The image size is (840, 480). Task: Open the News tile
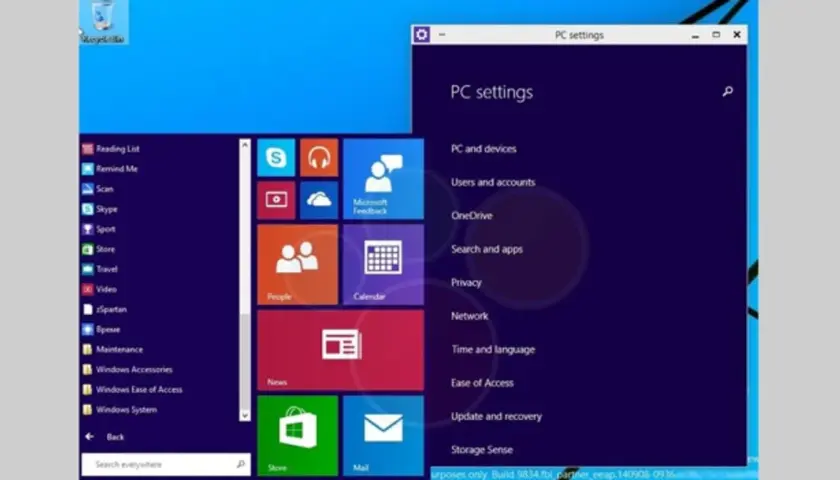340,350
